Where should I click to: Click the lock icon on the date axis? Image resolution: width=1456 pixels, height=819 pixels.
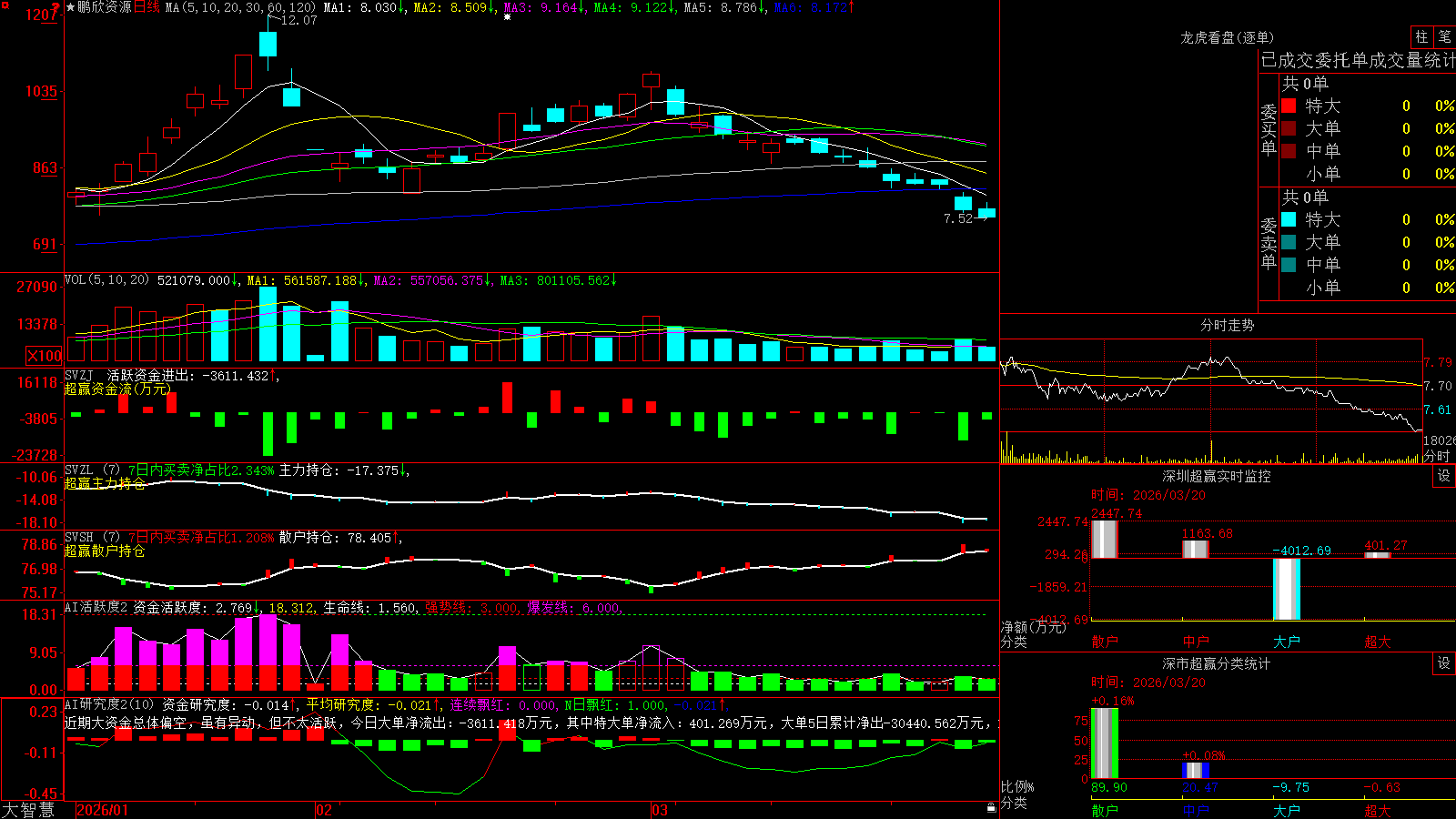[992, 808]
